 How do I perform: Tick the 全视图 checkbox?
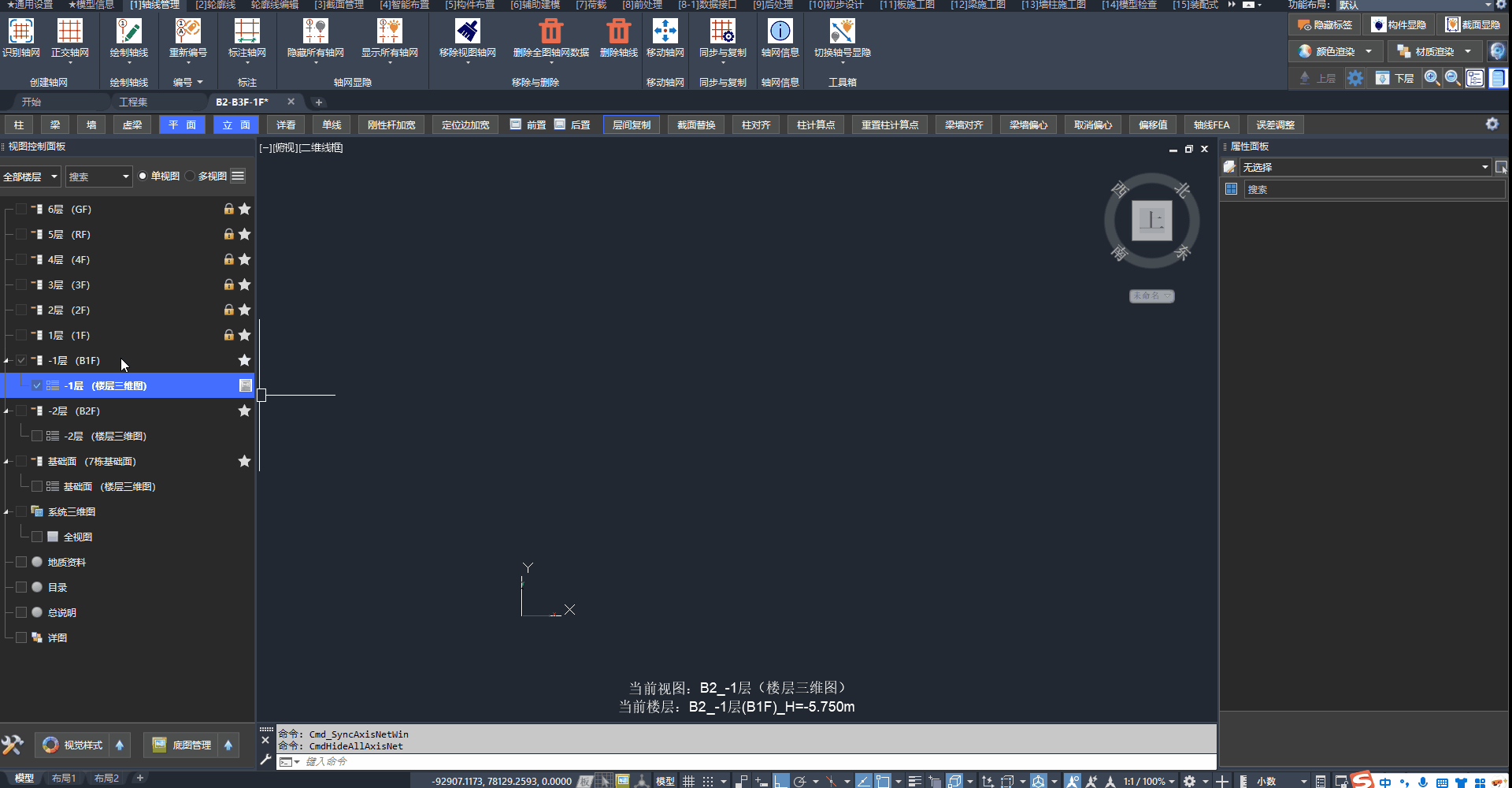[x=37, y=537]
